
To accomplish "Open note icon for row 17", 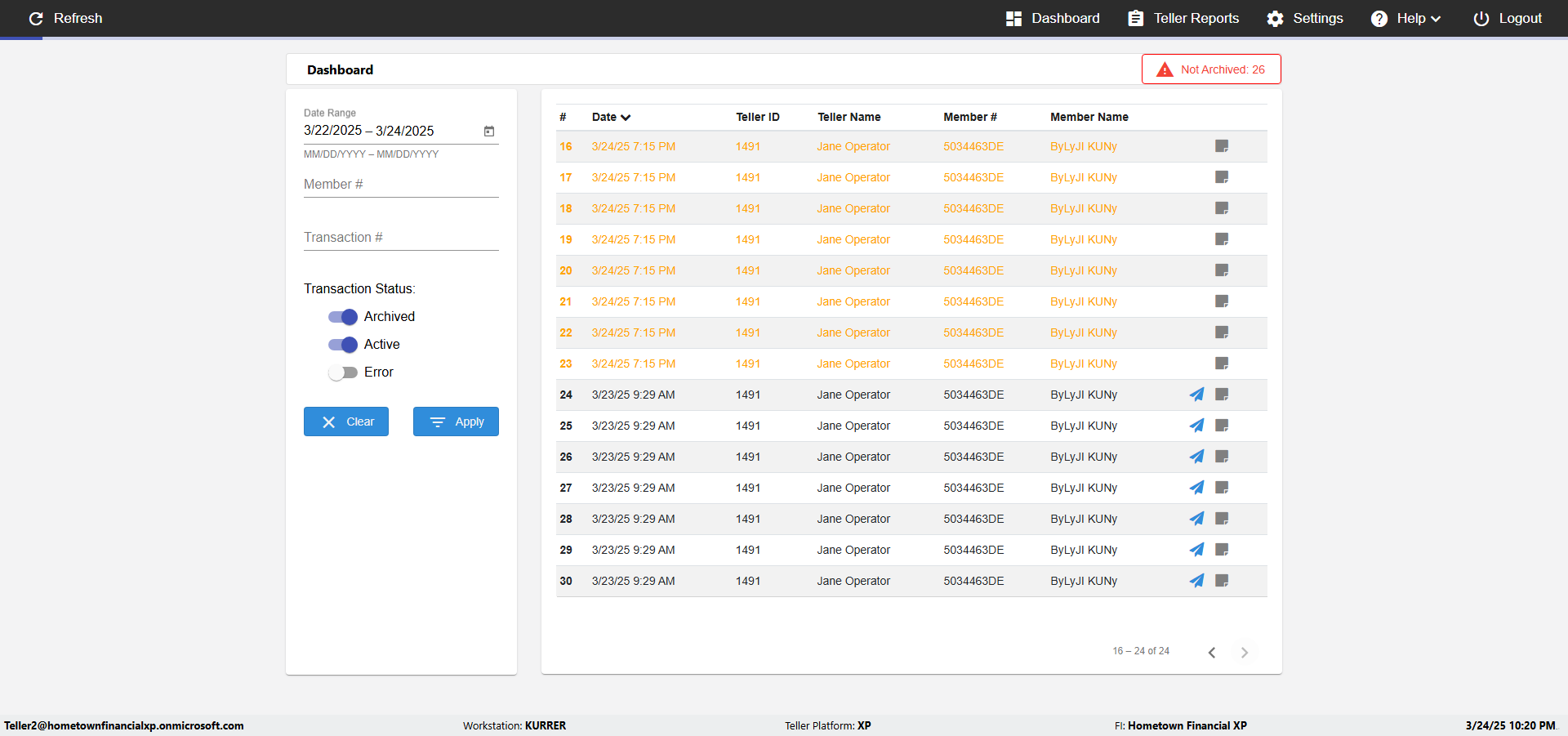I will [1222, 177].
